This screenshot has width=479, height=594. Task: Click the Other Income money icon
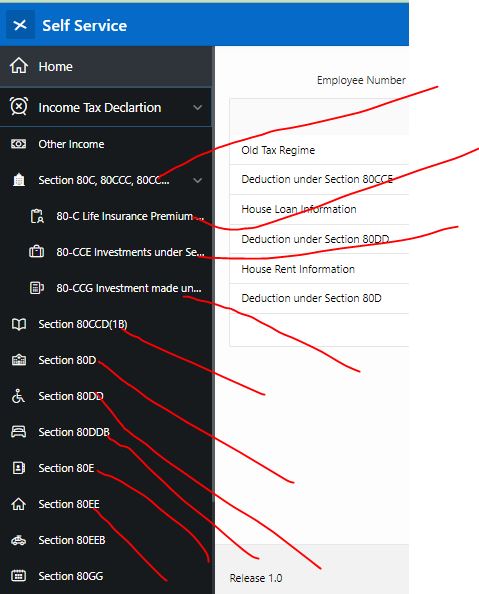click(x=19, y=144)
